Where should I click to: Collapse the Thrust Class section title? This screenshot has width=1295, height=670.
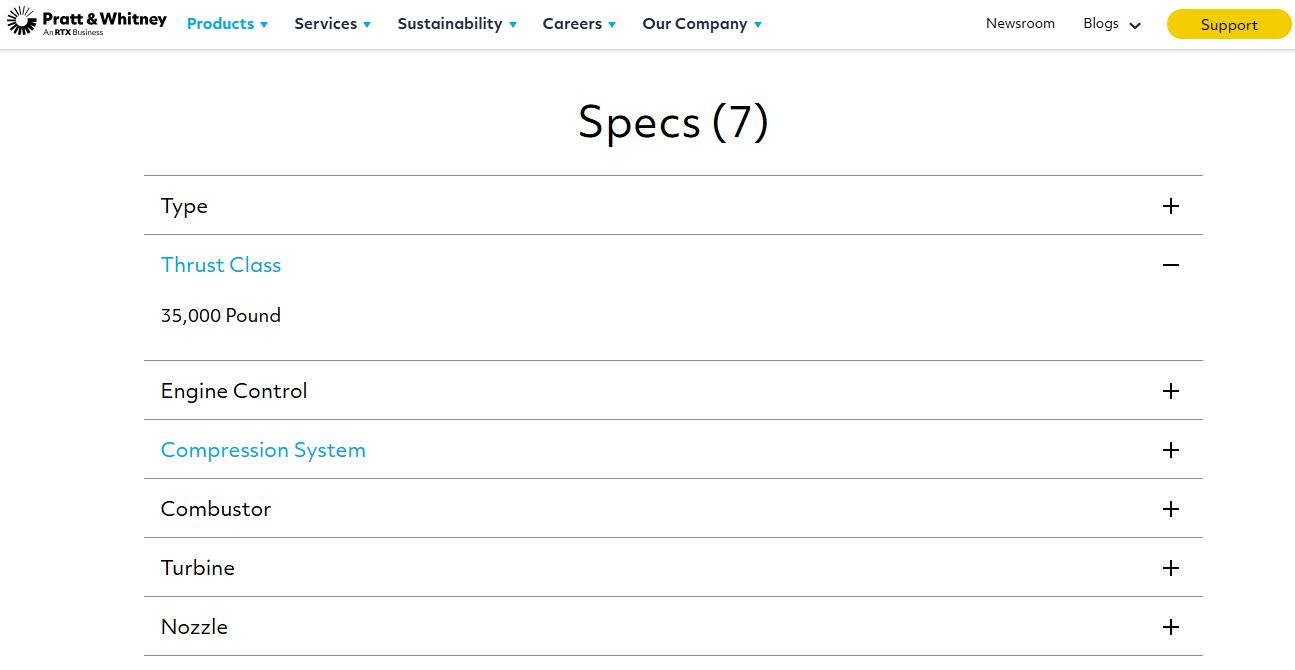(221, 265)
